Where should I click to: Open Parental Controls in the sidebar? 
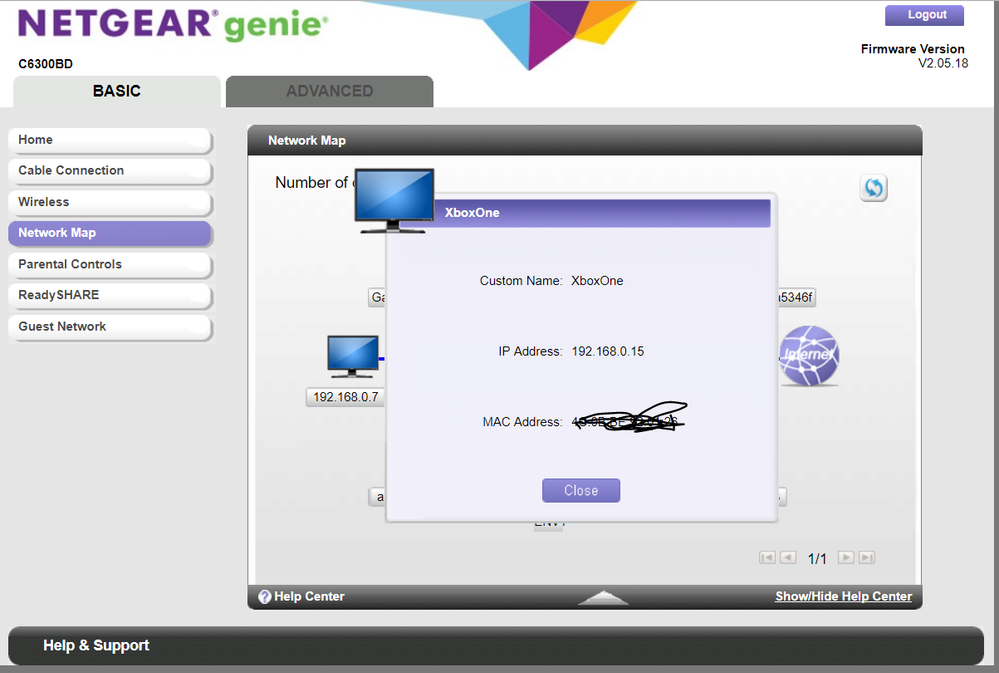coord(109,265)
